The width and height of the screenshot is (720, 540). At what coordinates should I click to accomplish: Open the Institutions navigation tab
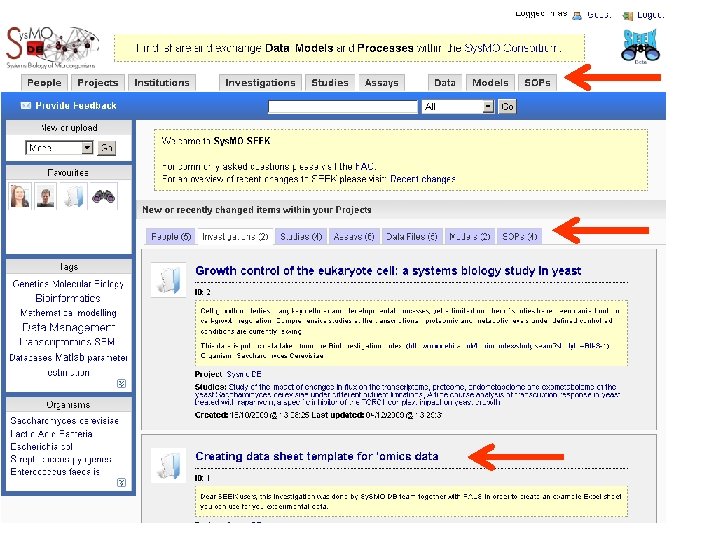pos(162,83)
